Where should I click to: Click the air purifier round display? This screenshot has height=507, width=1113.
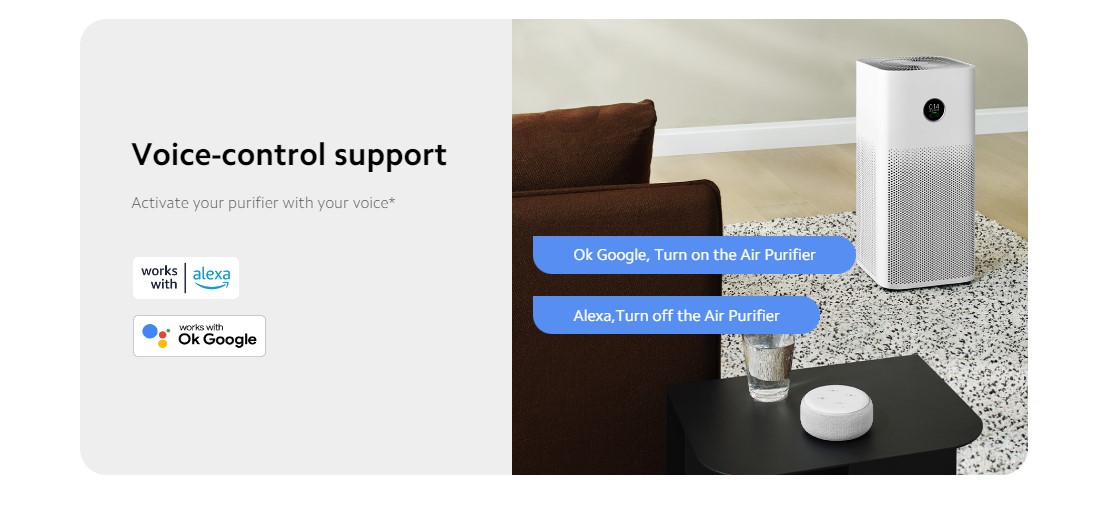(x=933, y=110)
